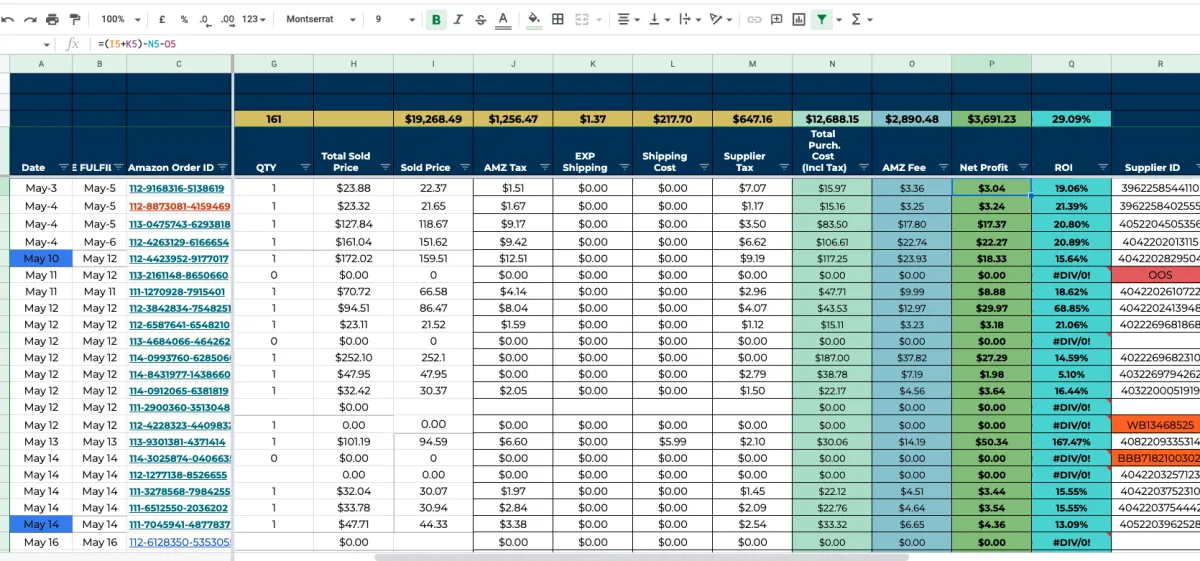Screen dimensions: 1200x561
Task: Open the Supplier Tax column filter
Action: click(783, 167)
